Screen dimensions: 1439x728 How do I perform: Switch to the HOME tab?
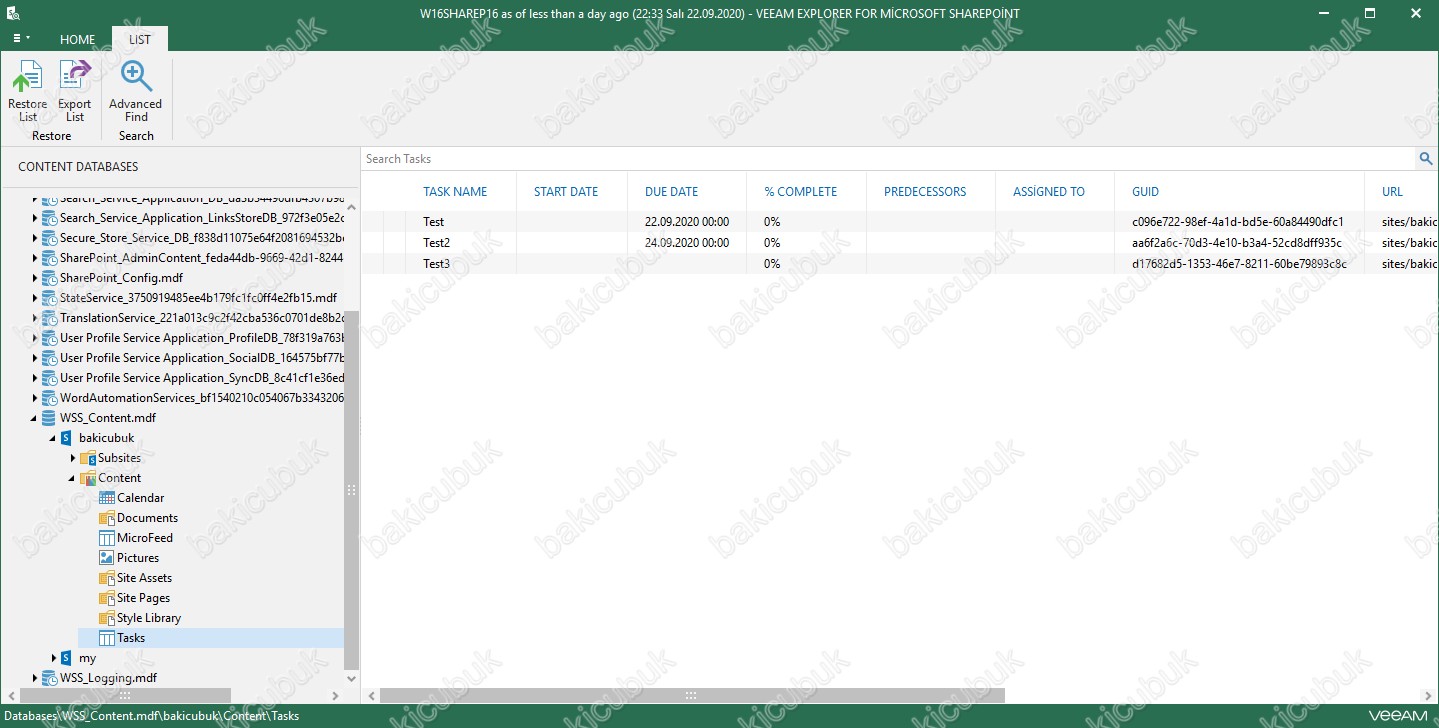point(78,40)
